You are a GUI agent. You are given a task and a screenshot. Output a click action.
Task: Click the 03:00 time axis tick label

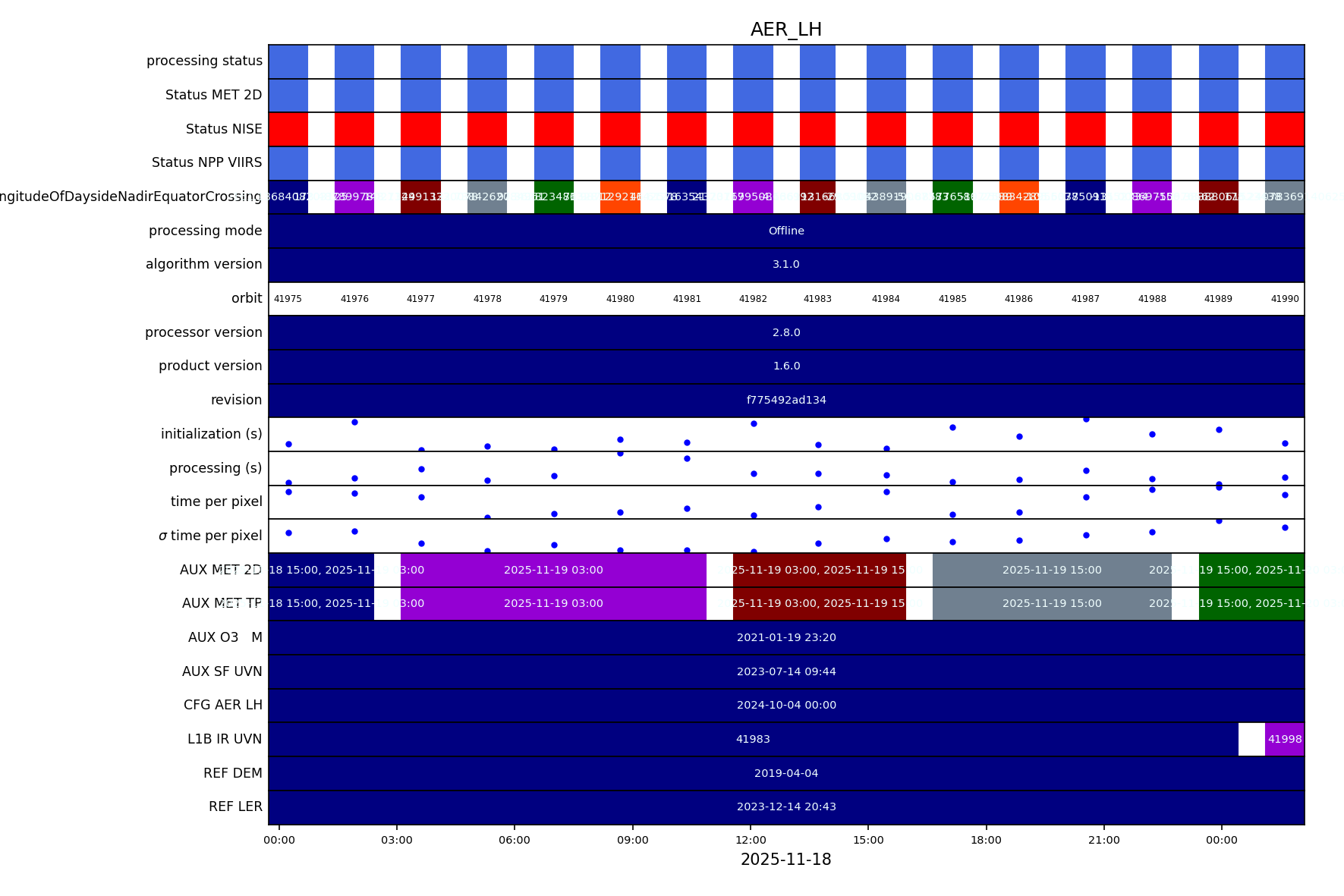click(x=397, y=840)
